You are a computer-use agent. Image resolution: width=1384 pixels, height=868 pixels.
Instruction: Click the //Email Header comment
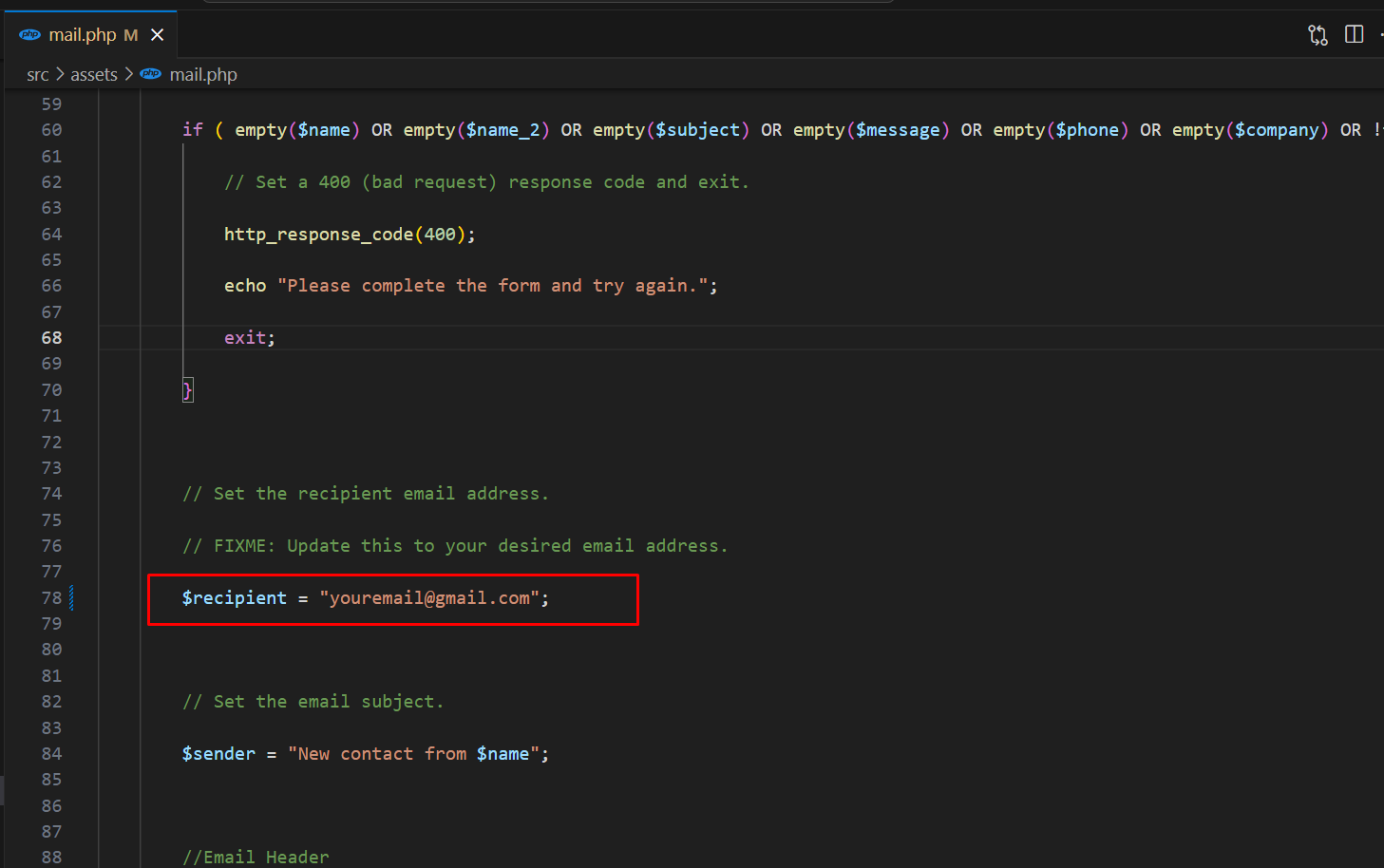point(256,858)
